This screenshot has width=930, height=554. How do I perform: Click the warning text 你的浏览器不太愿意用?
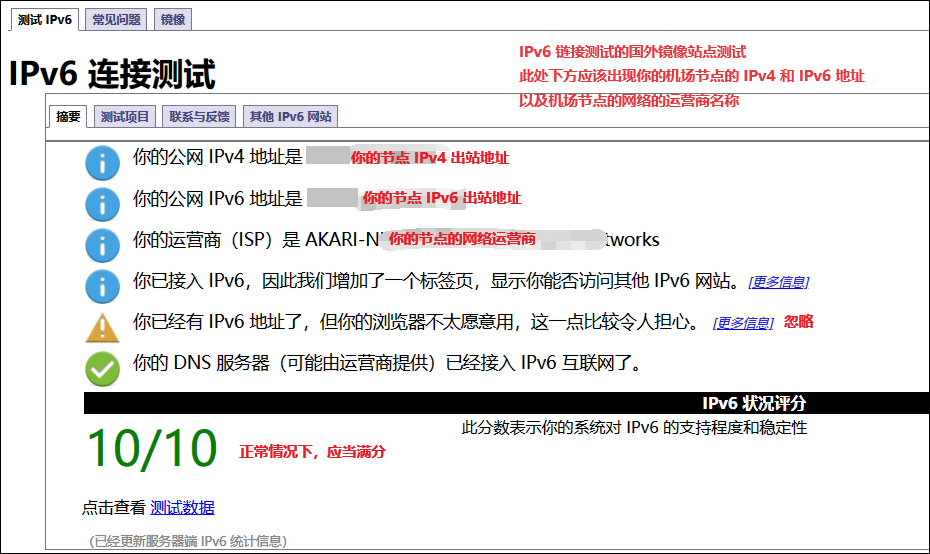(417, 322)
